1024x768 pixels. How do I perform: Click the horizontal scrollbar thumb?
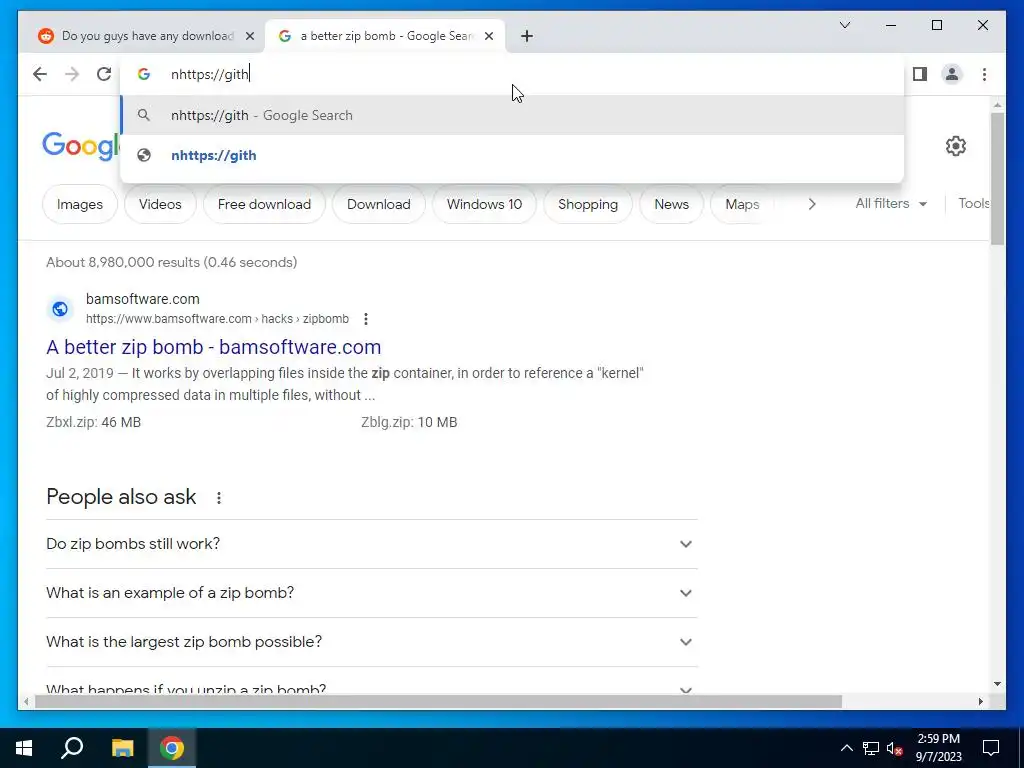click(x=438, y=702)
